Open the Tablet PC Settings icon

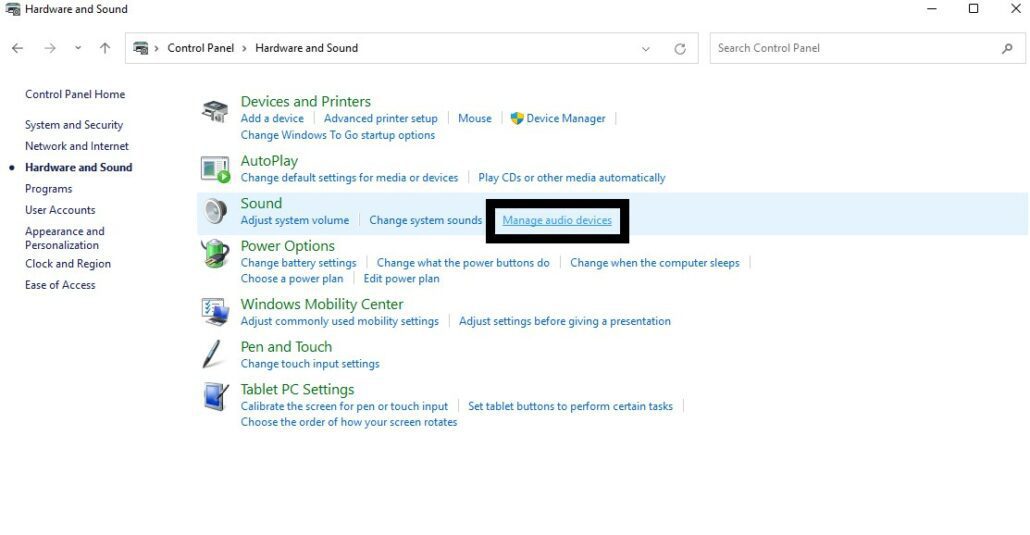pyautogui.click(x=215, y=397)
